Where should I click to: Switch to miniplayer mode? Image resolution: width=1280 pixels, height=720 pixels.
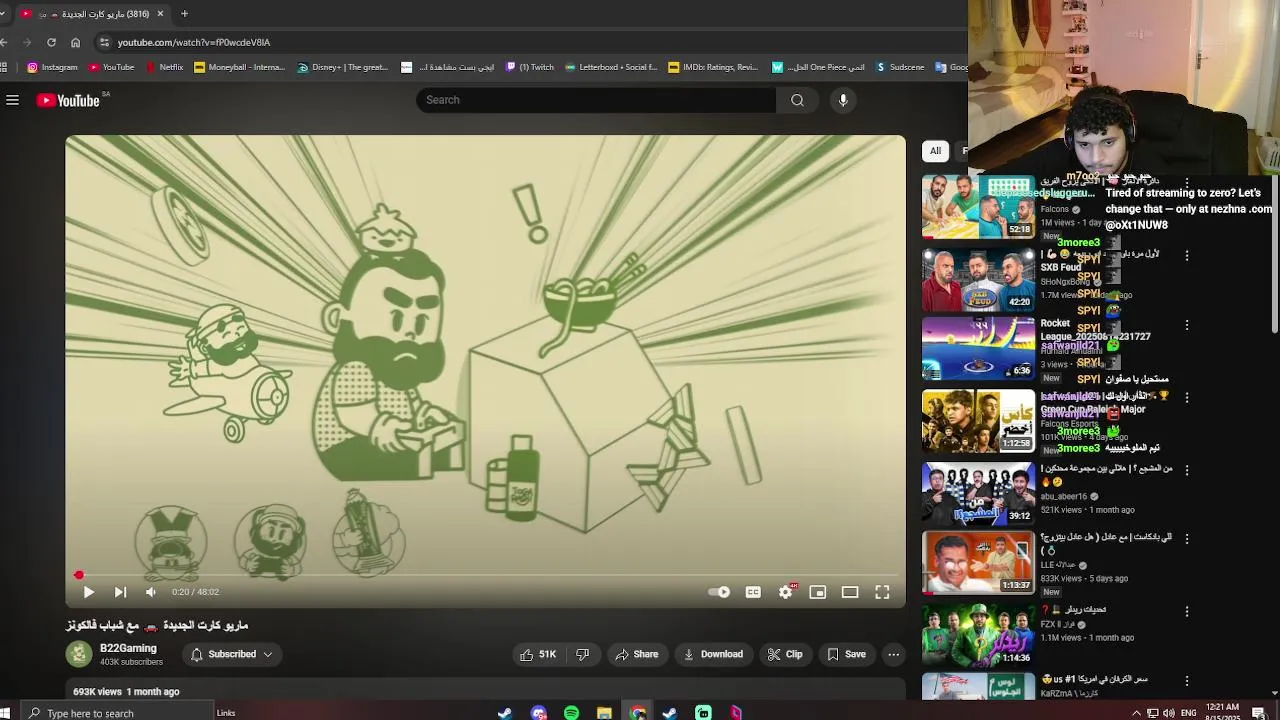click(x=818, y=592)
